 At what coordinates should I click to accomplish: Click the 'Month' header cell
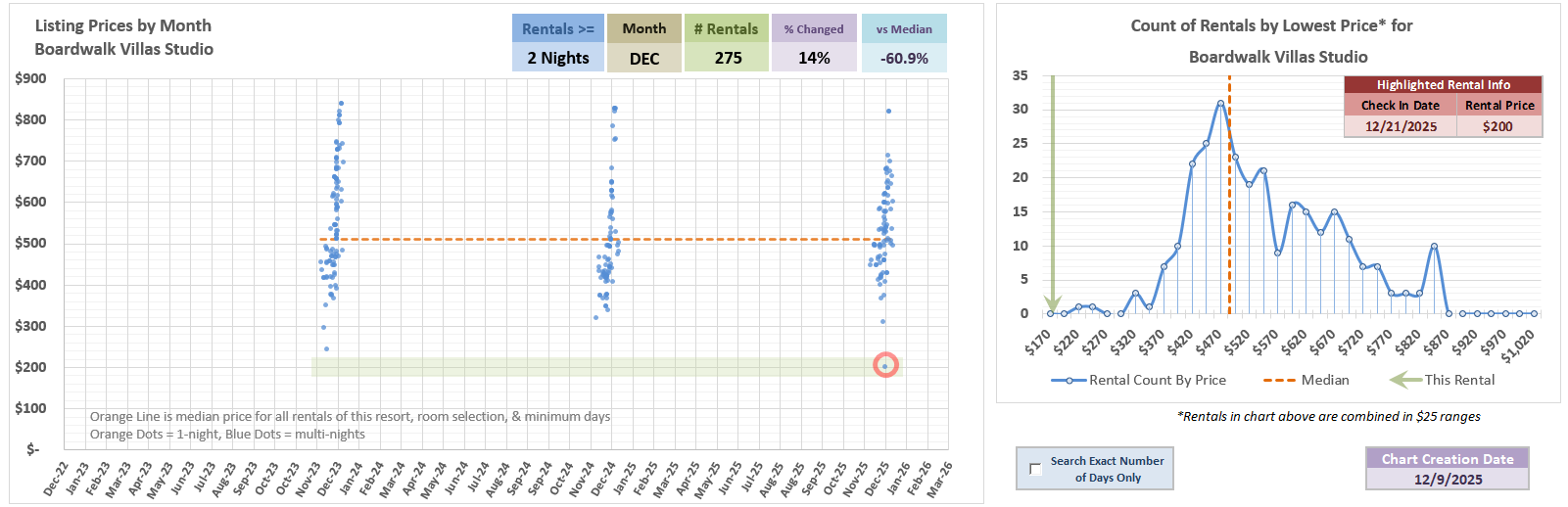pos(643,28)
